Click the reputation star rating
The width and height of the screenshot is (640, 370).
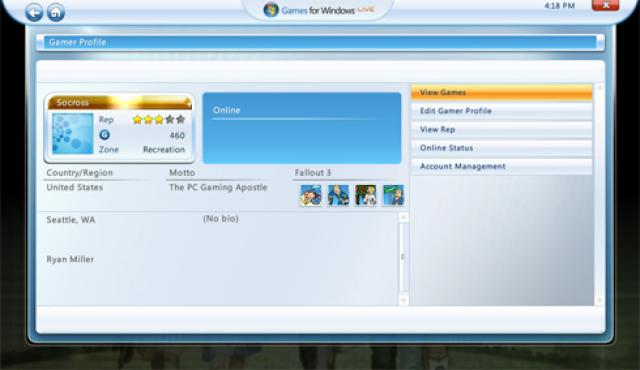(159, 120)
